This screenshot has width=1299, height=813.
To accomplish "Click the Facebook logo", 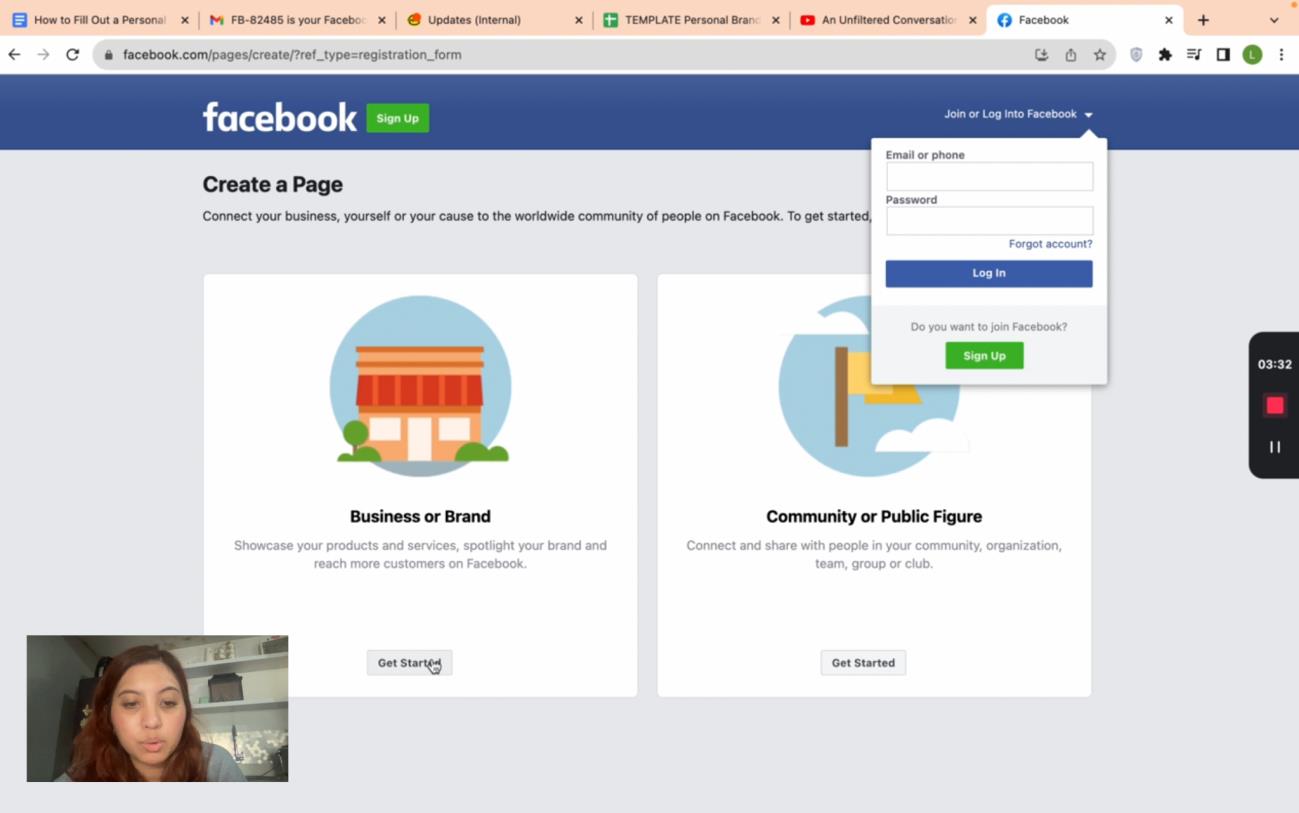I will point(279,117).
